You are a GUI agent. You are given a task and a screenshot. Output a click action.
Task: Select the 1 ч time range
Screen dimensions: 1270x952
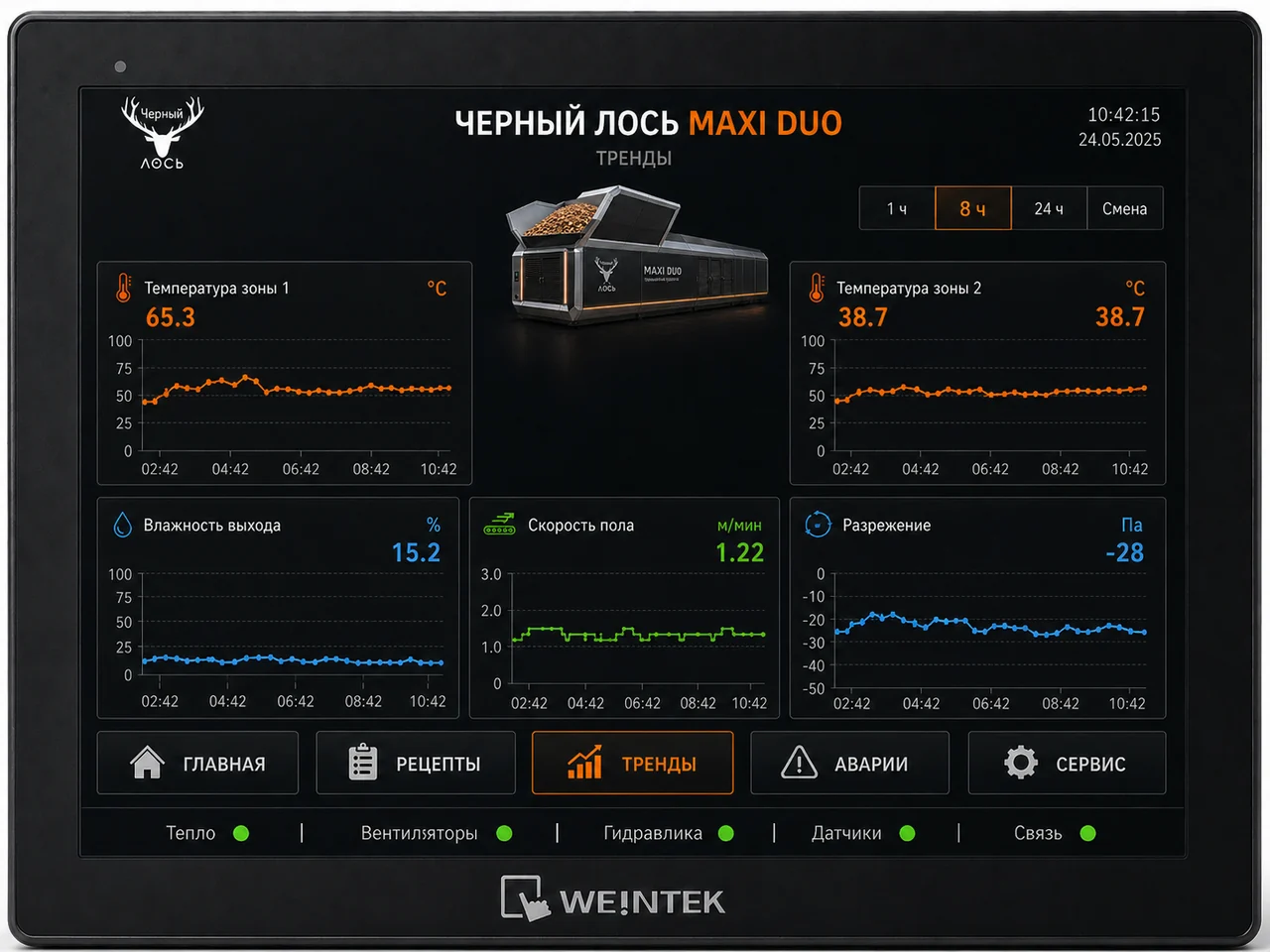897,208
